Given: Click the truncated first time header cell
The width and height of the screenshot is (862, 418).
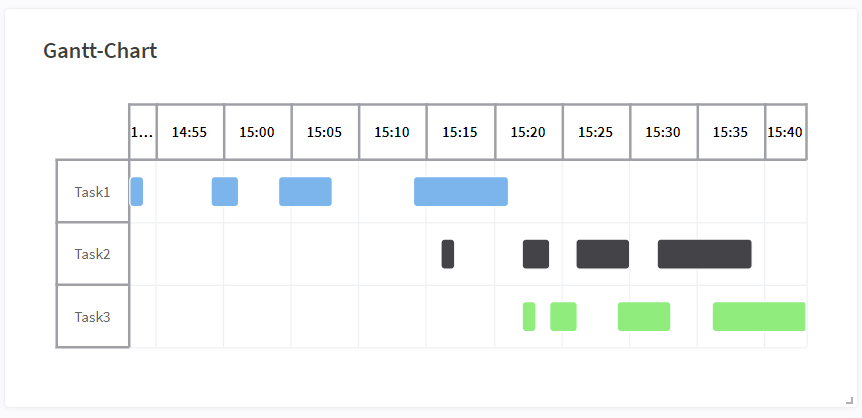Looking at the screenshot, I should pos(143,132).
